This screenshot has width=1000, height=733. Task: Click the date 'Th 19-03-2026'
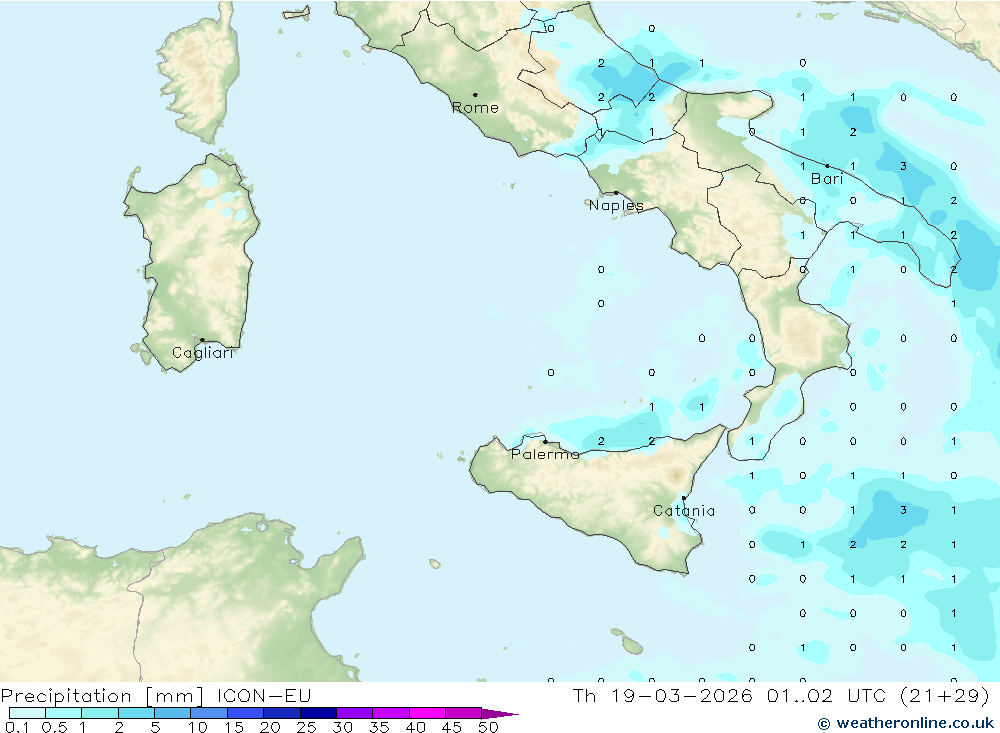[663, 695]
